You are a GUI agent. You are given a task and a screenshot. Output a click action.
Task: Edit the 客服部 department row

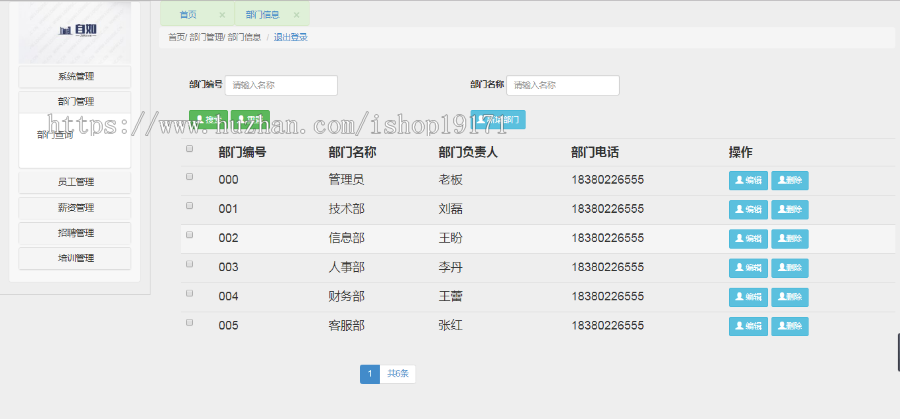point(748,327)
